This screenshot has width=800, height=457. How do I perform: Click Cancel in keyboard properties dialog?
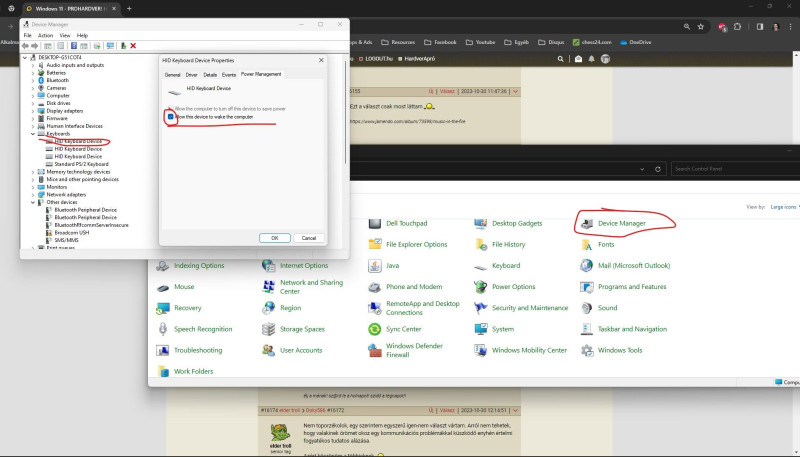(x=309, y=238)
